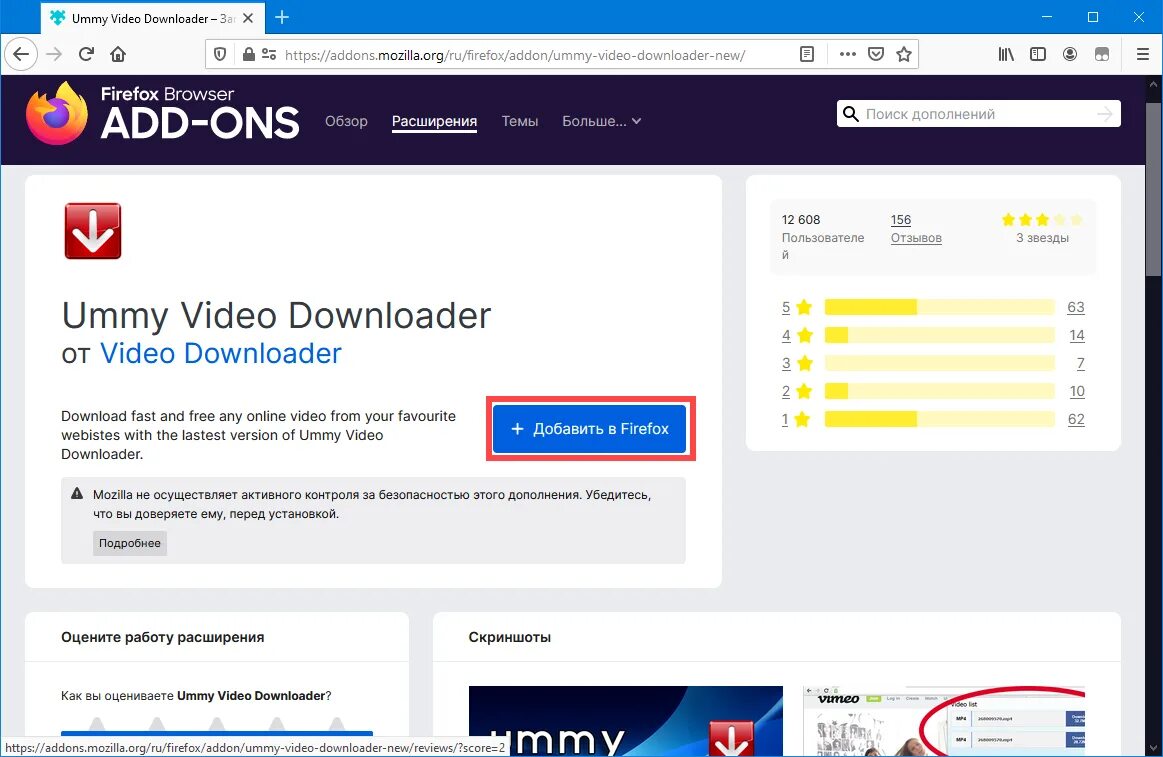The width and height of the screenshot is (1163, 757).
Task: Show sidebars toolbar icon
Action: pos(1038,54)
